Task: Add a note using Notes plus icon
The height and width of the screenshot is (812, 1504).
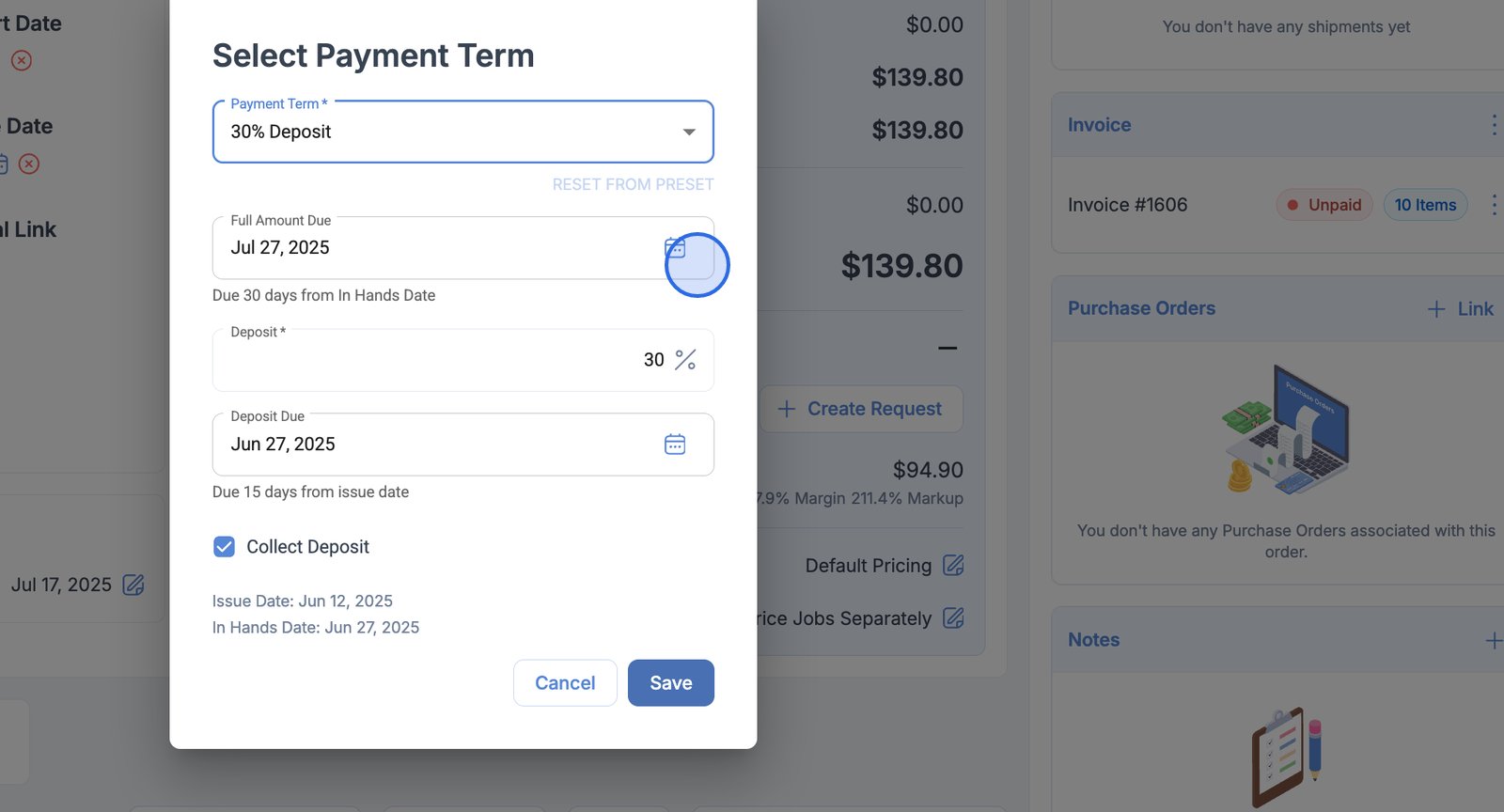Action: pos(1493,641)
